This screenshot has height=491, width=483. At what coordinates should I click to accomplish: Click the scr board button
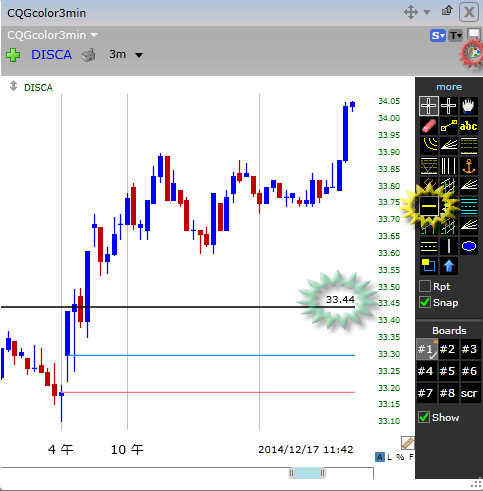pos(469,393)
